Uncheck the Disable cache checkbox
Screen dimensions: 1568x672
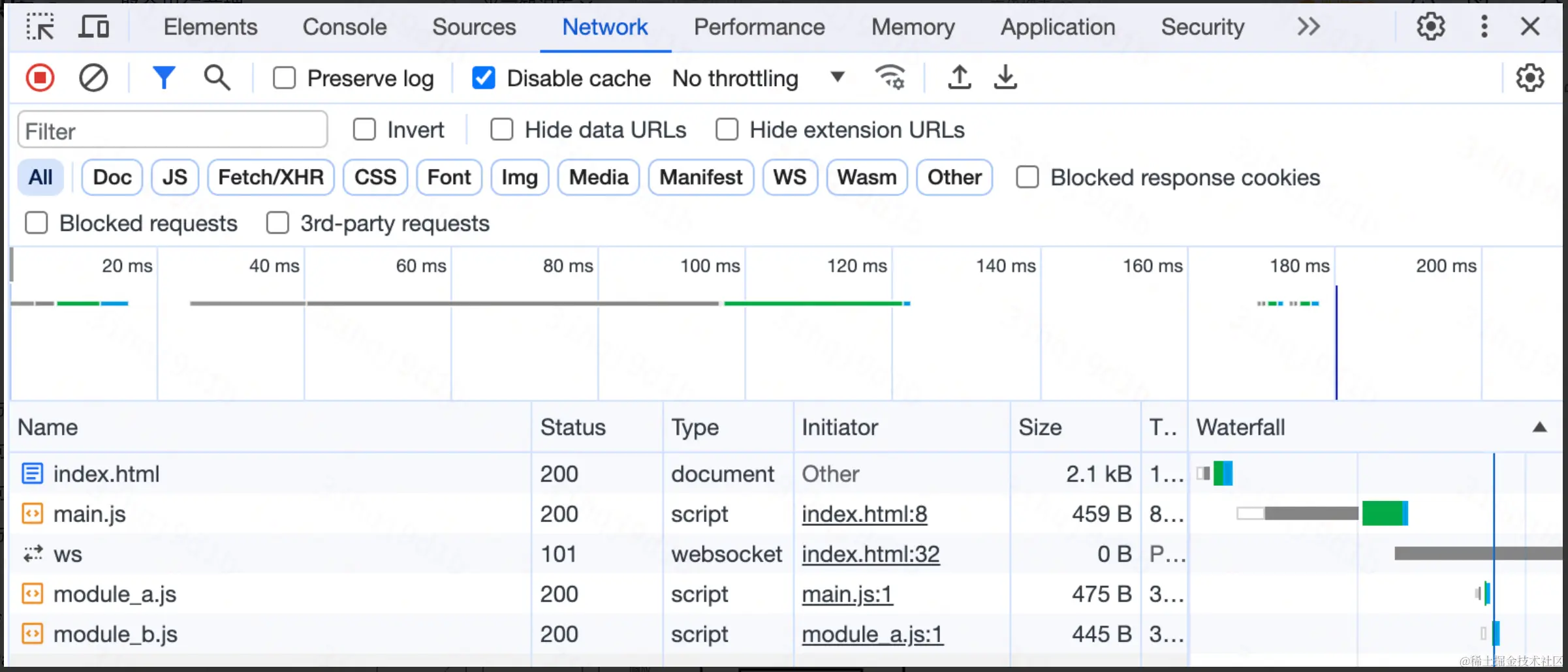[484, 78]
